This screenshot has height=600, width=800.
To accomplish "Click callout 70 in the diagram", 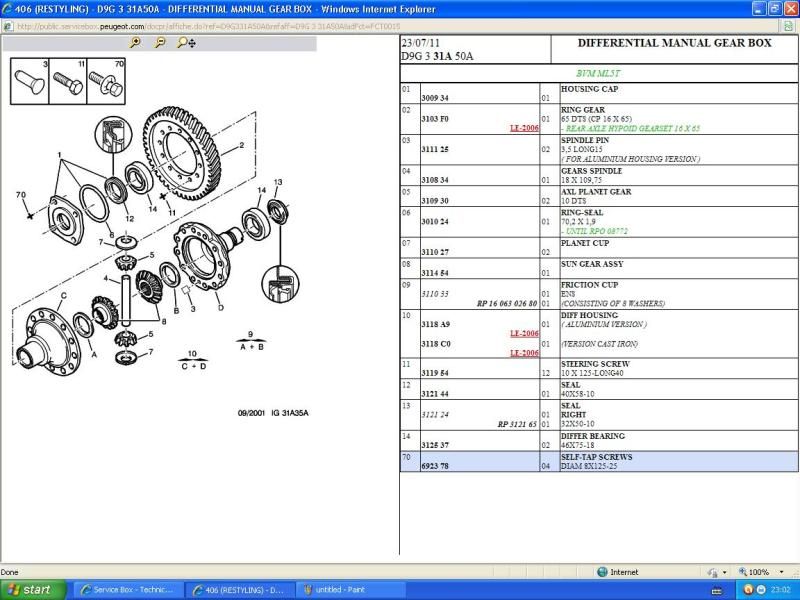I will pyautogui.click(x=20, y=195).
